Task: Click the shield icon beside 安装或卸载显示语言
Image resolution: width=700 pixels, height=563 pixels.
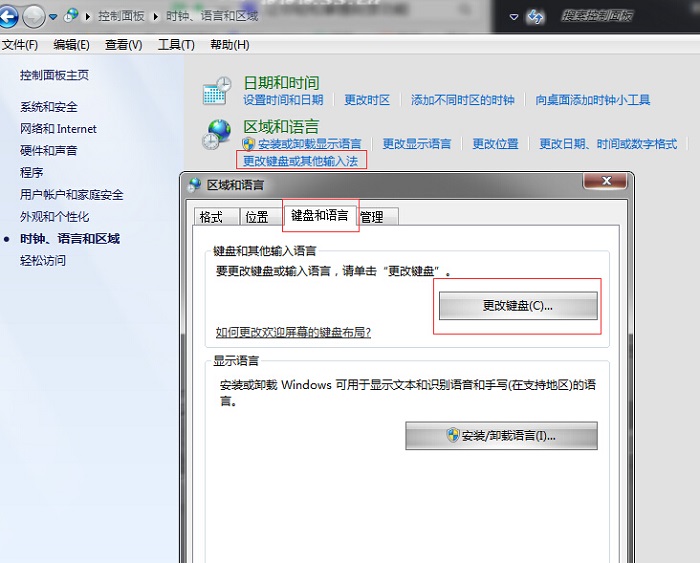Action: point(249,144)
